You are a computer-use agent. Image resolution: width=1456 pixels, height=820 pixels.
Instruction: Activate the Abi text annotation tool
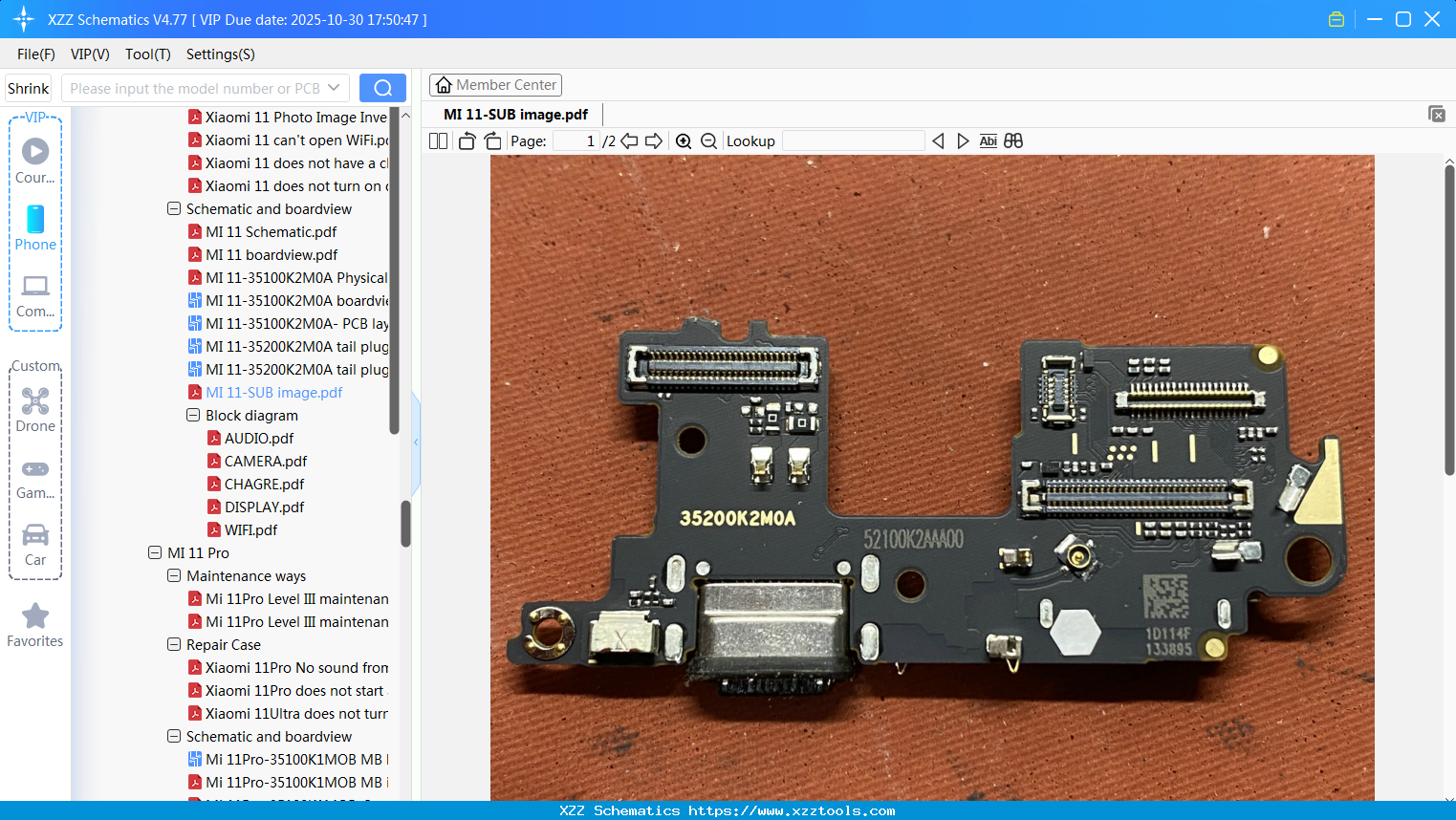point(988,140)
